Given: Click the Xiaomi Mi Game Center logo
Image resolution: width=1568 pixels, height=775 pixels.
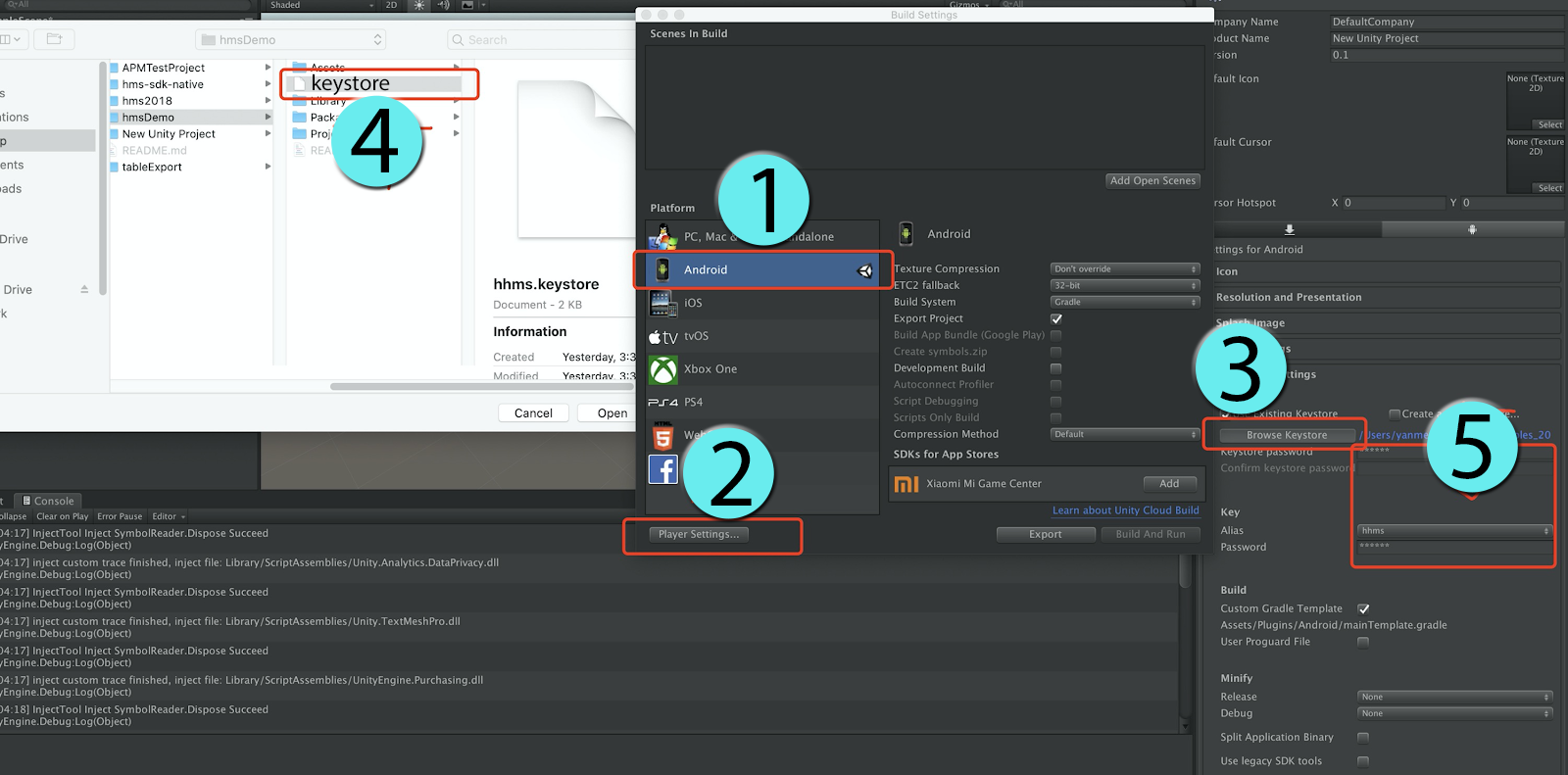Looking at the screenshot, I should pyautogui.click(x=907, y=484).
